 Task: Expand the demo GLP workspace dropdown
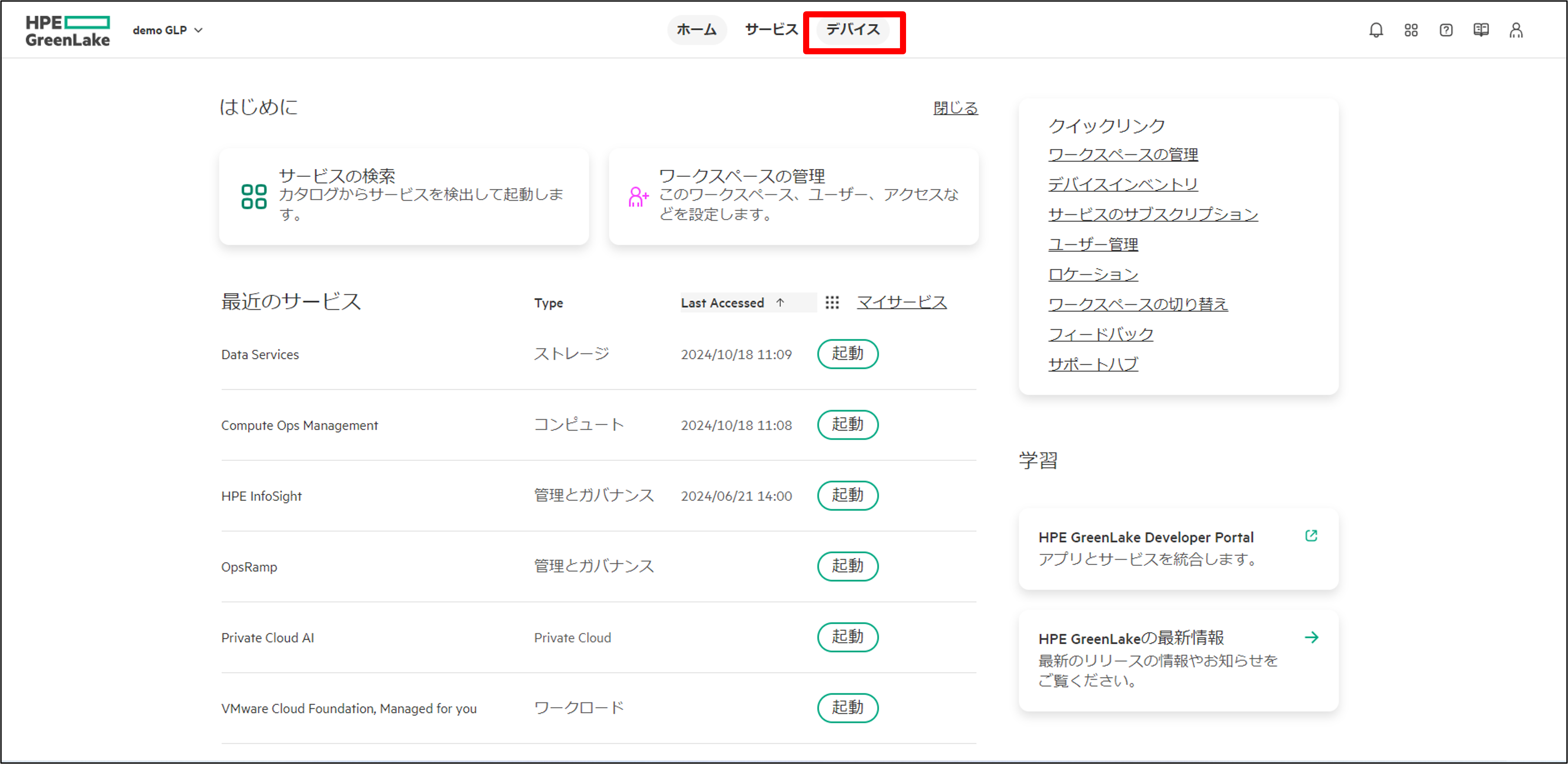coord(167,30)
